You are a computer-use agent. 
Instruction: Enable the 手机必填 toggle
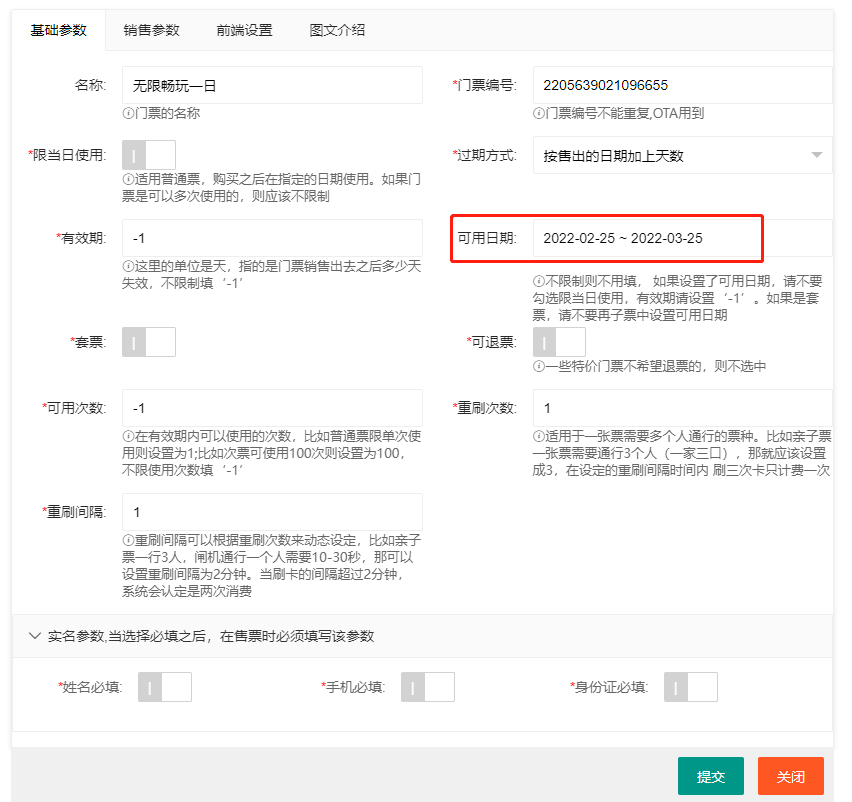[x=428, y=686]
